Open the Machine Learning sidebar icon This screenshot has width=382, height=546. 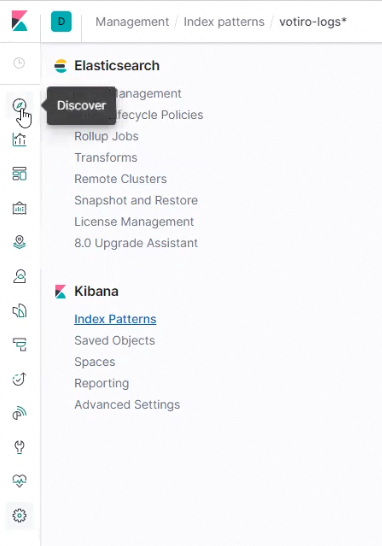[20, 276]
